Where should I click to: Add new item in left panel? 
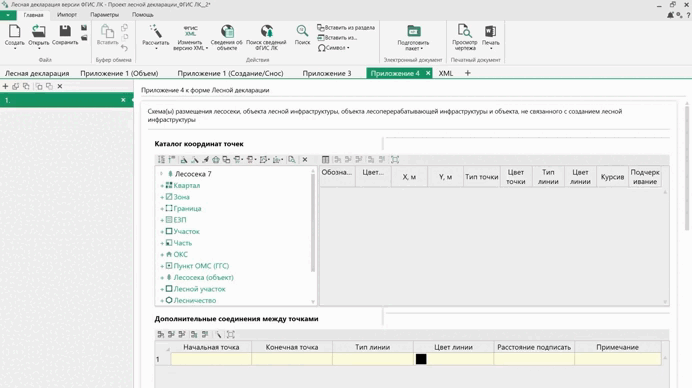(x=5, y=86)
